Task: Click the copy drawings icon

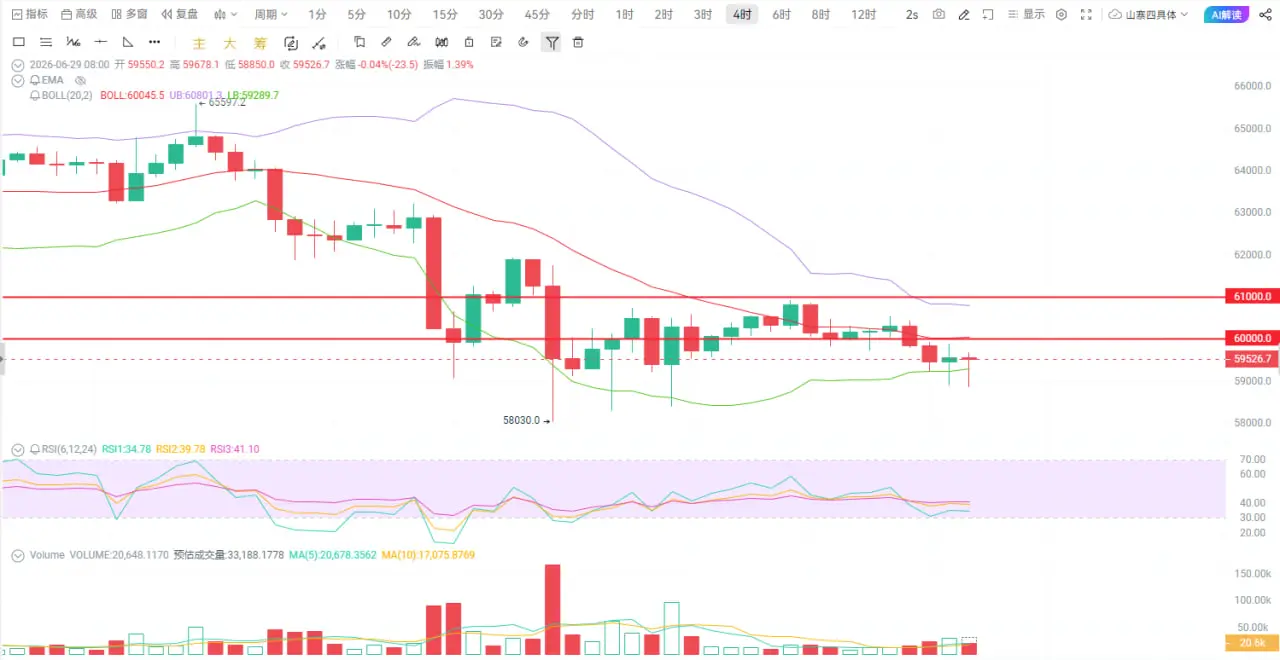Action: point(360,42)
